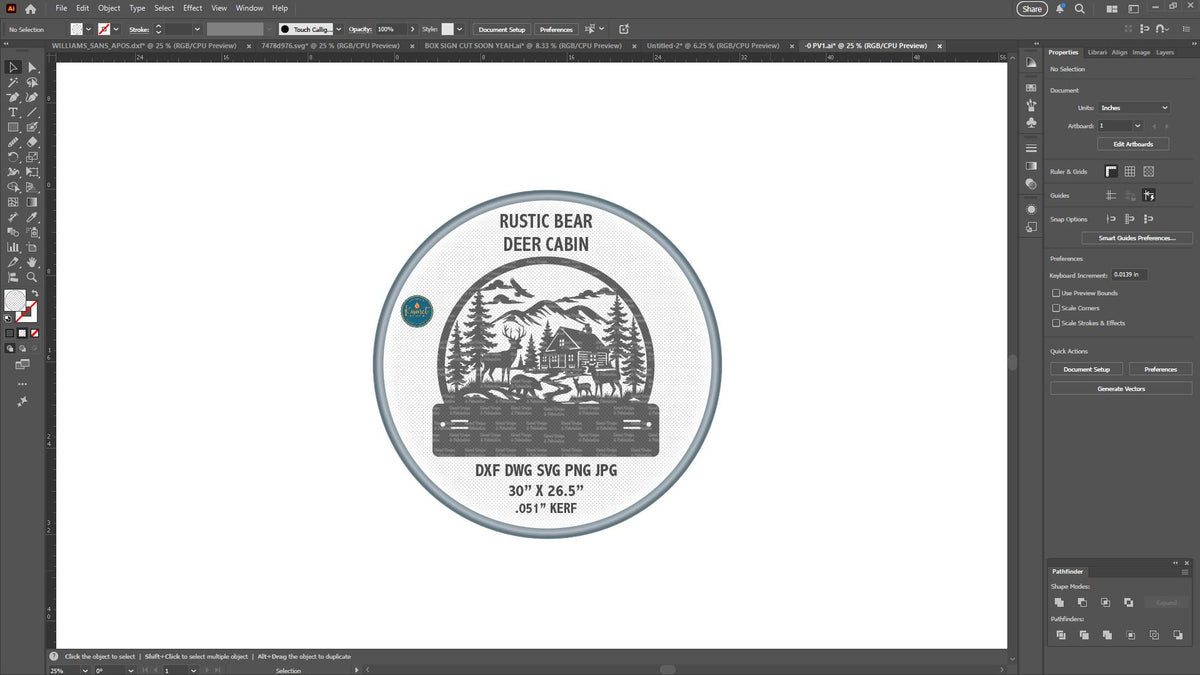Open the graphic Style dropdown
Screen dimensions: 1200x675
pos(461,30)
